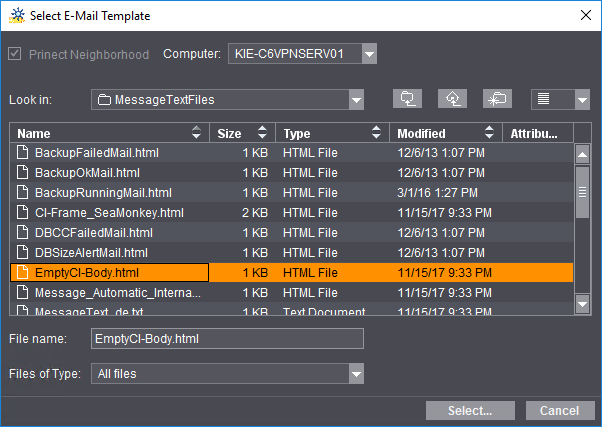Select CI-Frame_SeaMonkey.html in the file list

coord(109,212)
